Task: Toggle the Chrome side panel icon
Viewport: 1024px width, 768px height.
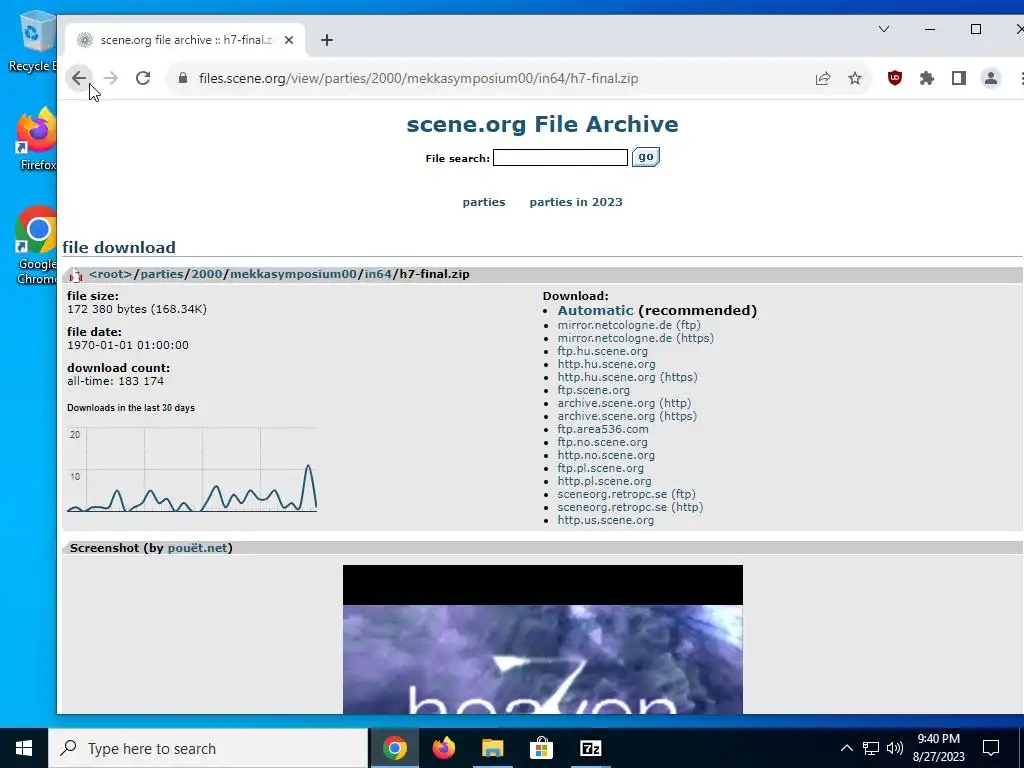Action: click(959, 78)
